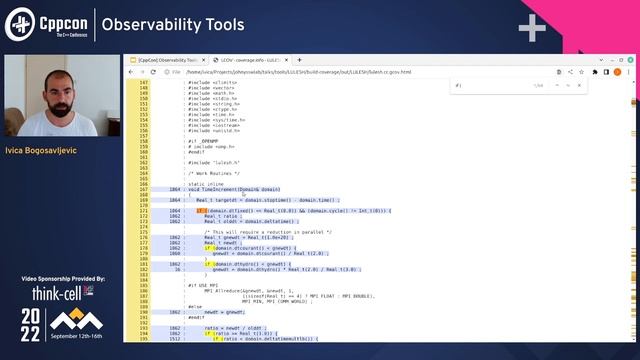Image resolution: width=640 pixels, height=360 pixels.
Task: Click the hit count 16 on line 182
Action: coord(178,269)
